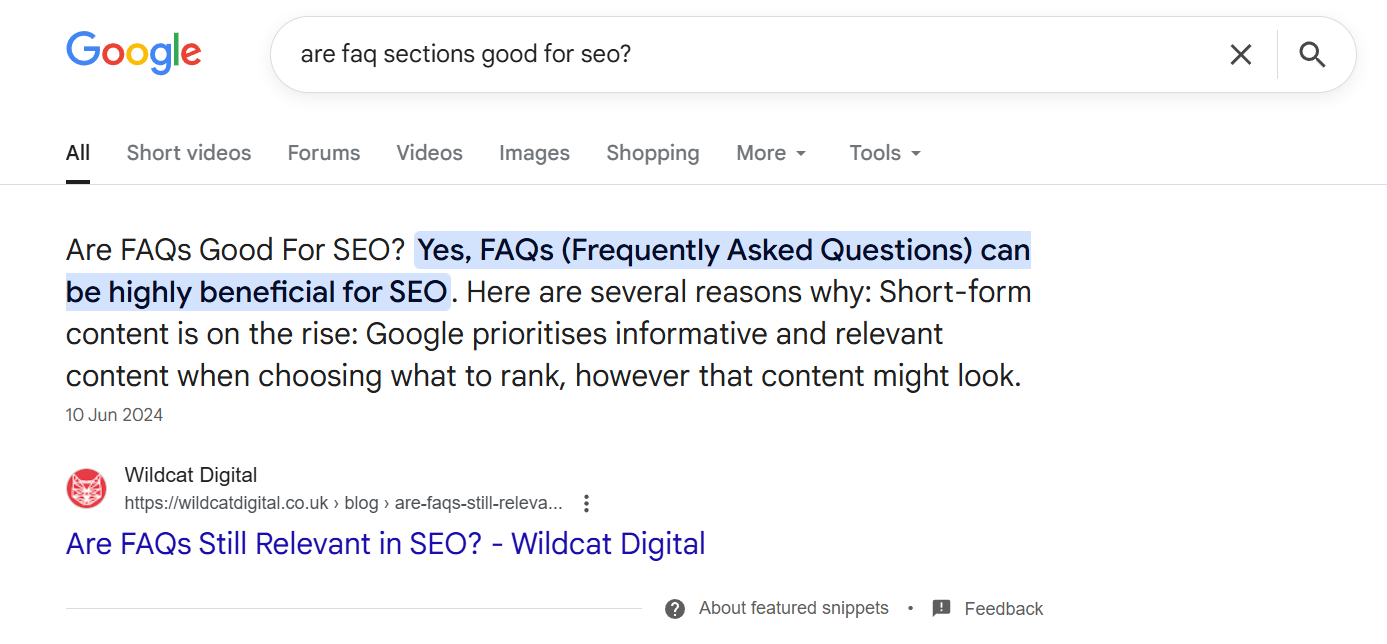Clear the search query with X

tap(1240, 55)
